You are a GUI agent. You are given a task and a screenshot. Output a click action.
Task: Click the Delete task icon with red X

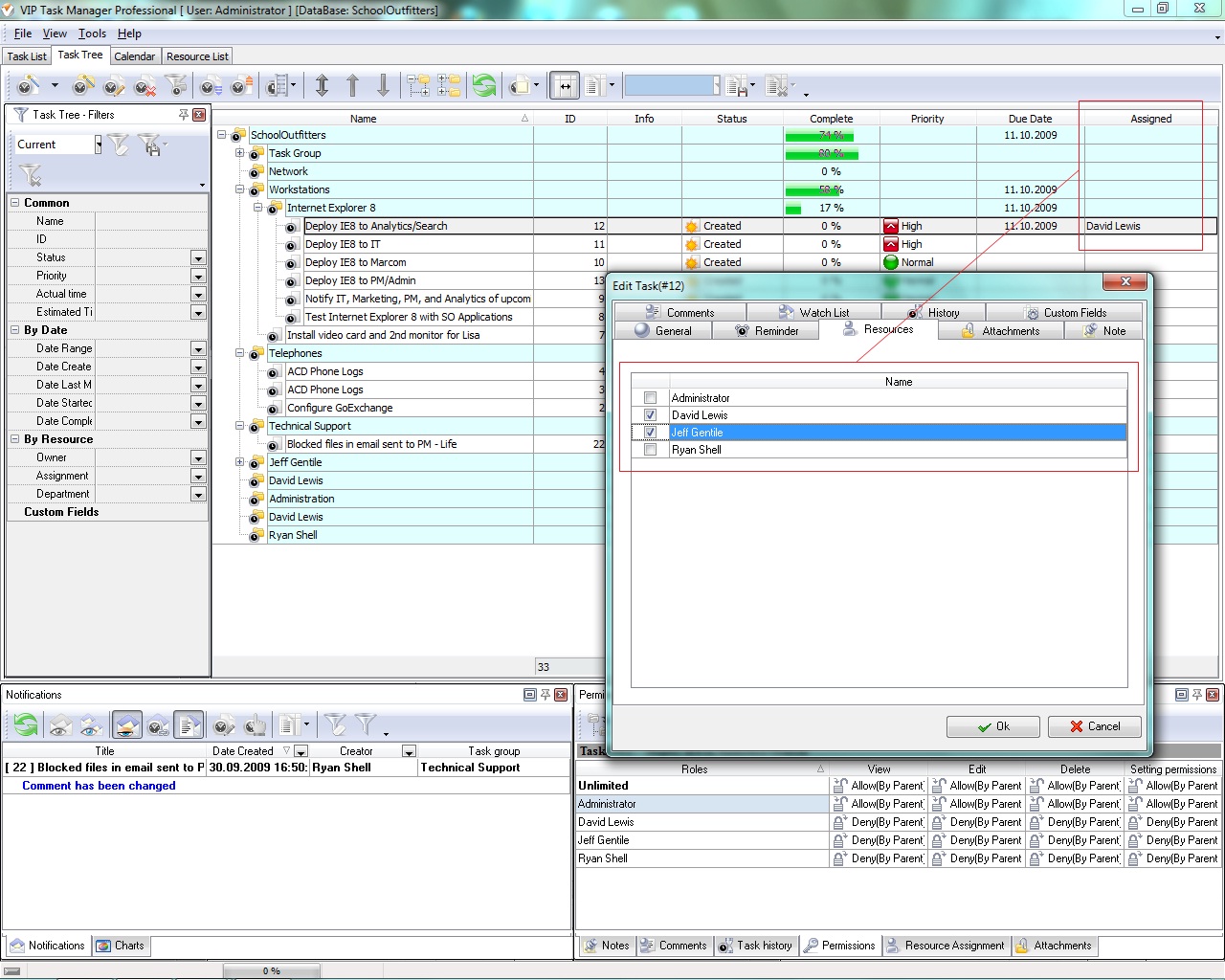(145, 86)
